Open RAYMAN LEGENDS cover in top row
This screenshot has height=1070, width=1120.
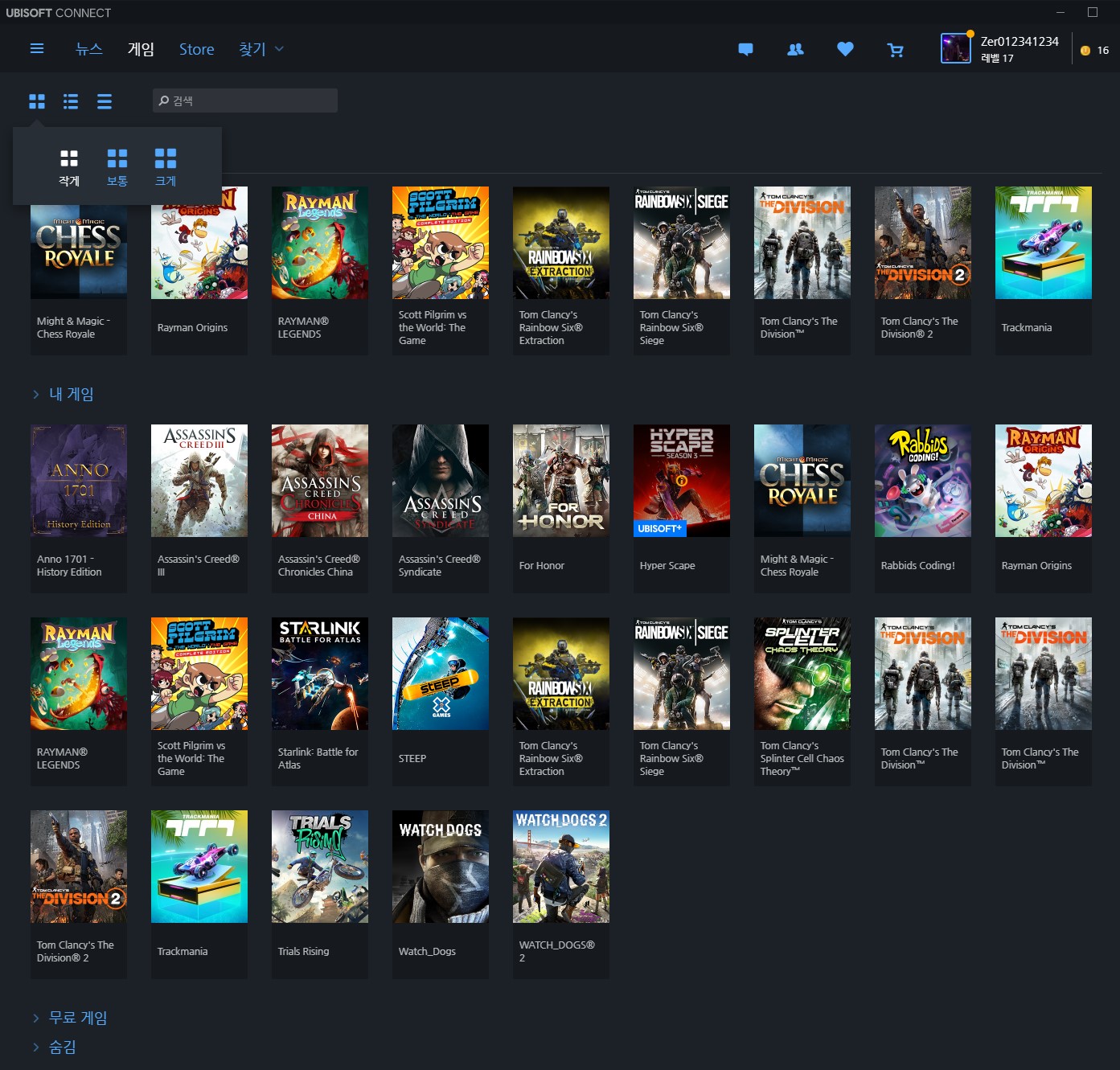(320, 243)
